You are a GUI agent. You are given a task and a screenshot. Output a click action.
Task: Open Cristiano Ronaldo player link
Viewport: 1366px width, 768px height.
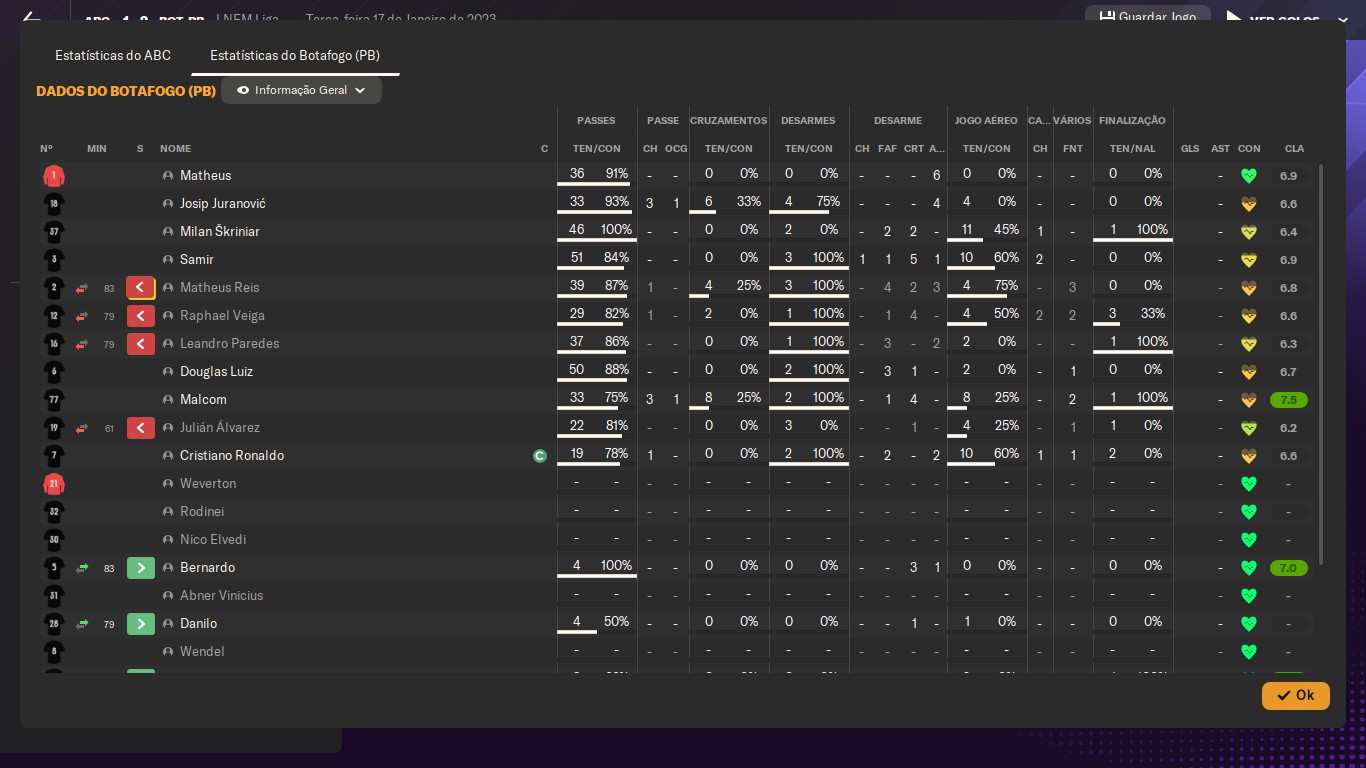tap(232, 455)
